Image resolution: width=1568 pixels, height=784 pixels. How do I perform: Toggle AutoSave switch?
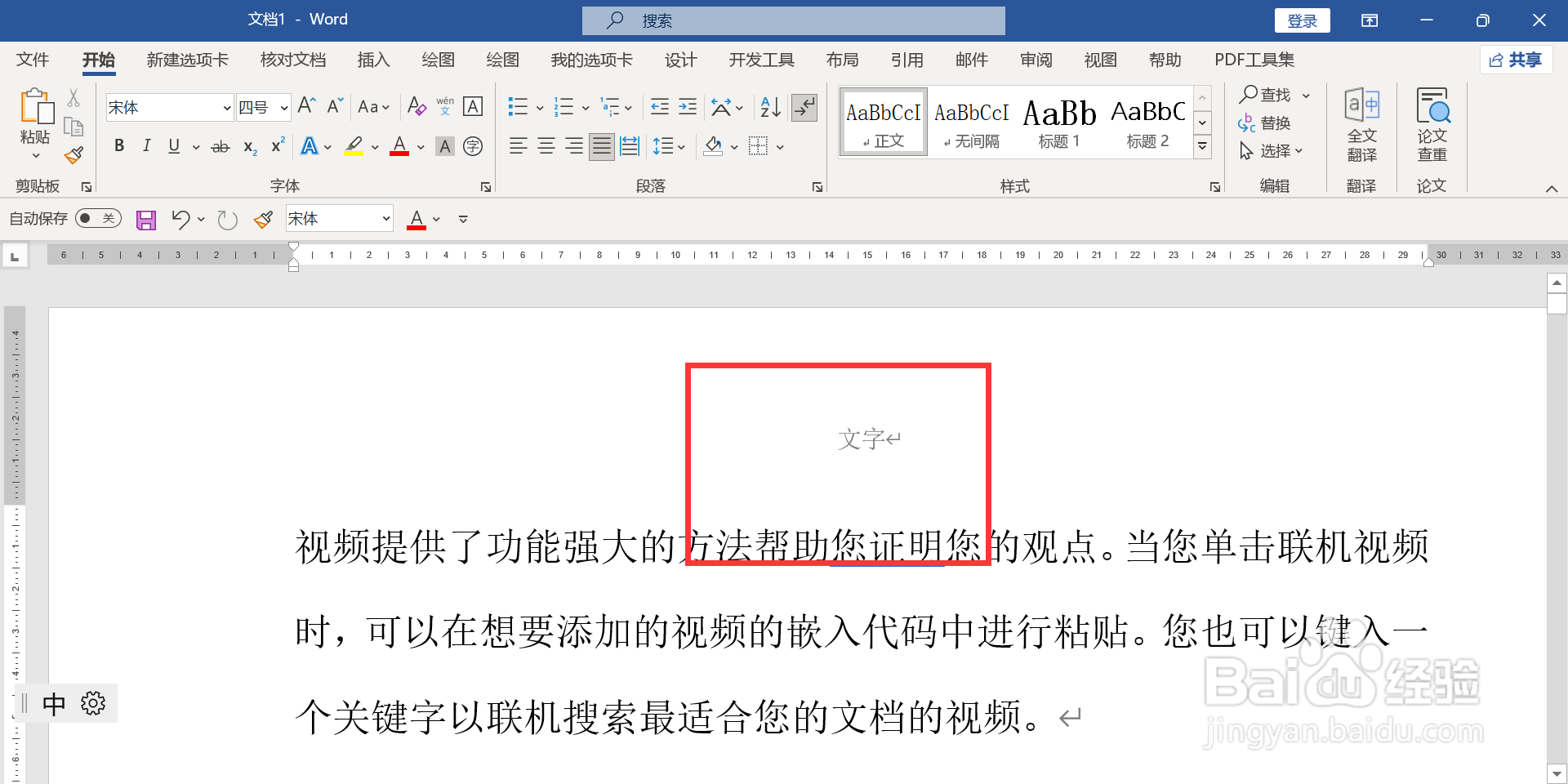(x=98, y=218)
